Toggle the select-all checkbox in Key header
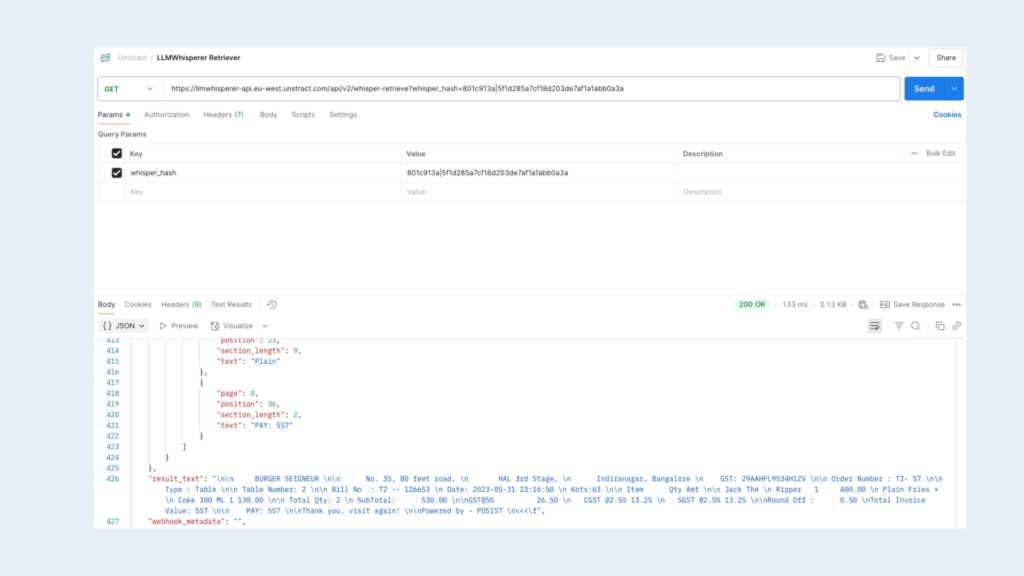Screen dimensions: 1024x576 tap(117, 153)
